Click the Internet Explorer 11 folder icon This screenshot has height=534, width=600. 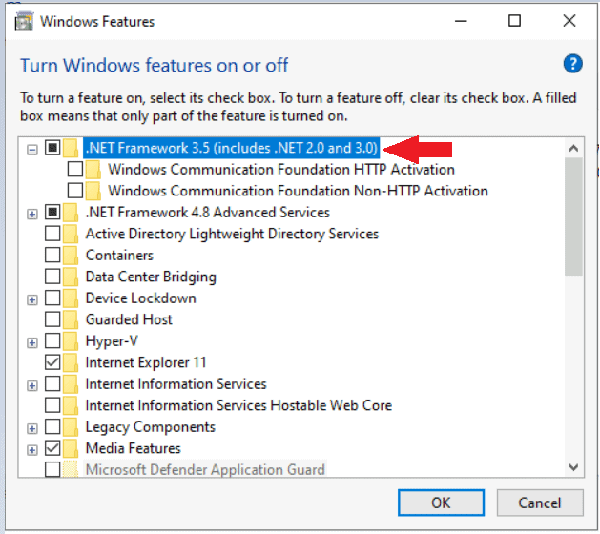70,362
